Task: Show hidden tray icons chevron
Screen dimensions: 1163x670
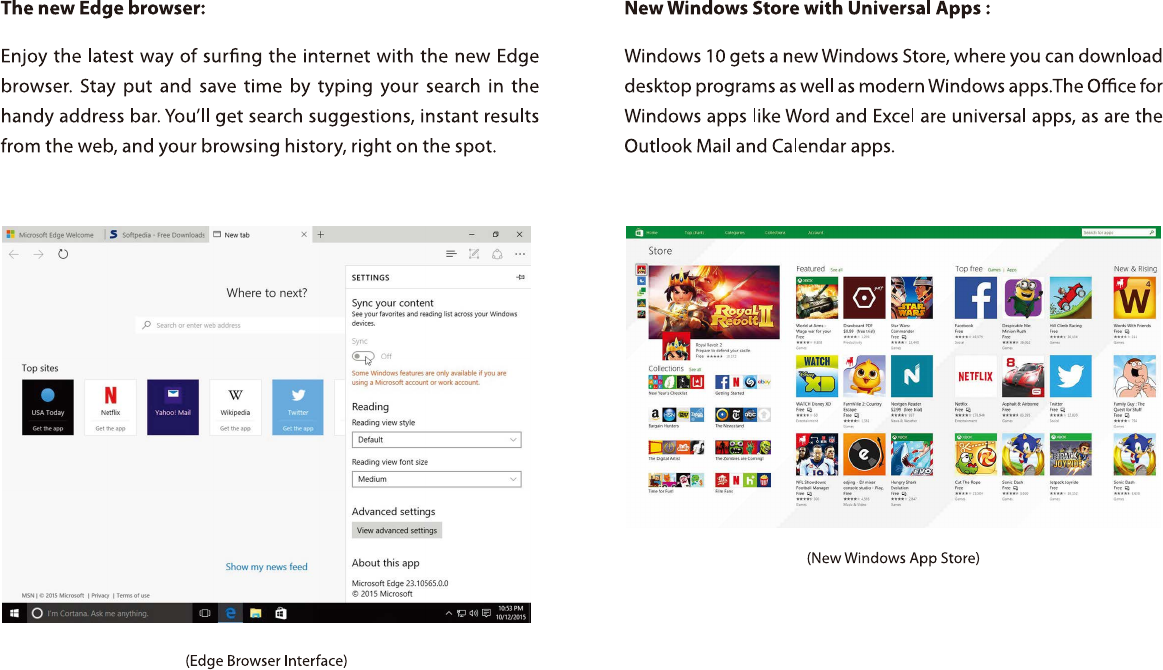Action: point(449,614)
